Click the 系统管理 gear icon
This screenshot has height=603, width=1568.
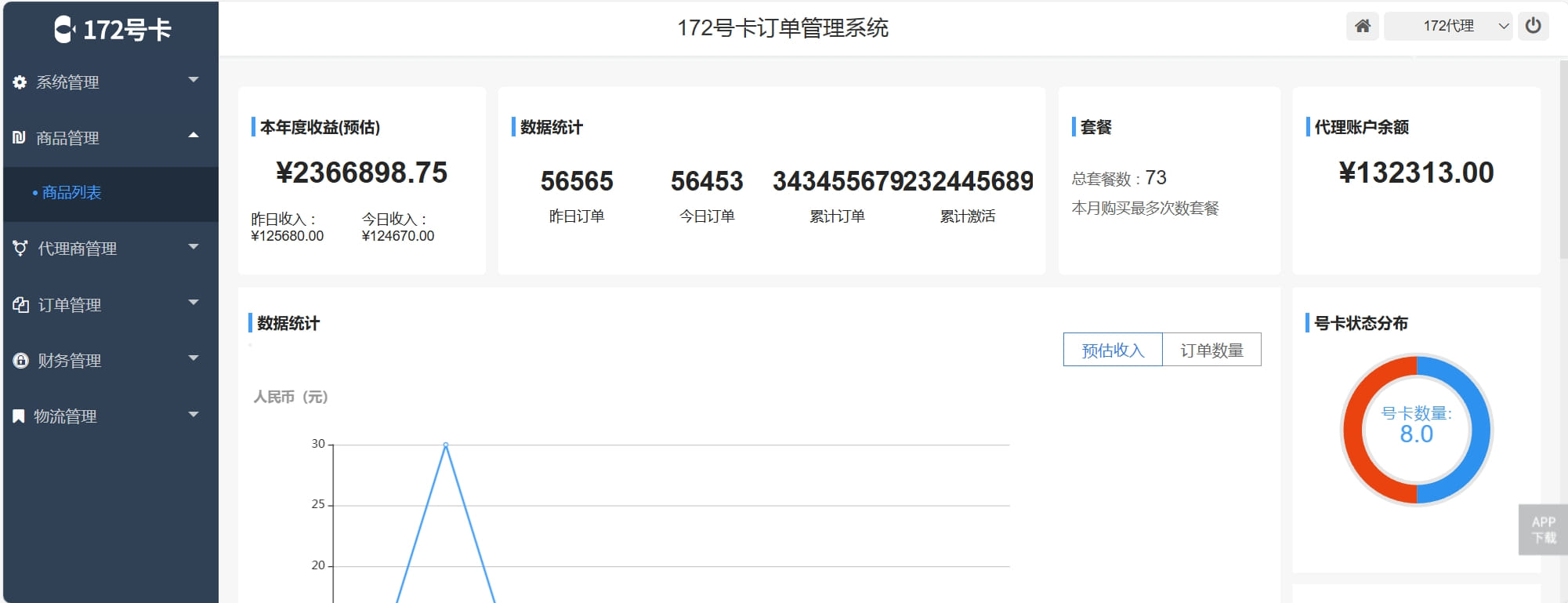tap(20, 82)
